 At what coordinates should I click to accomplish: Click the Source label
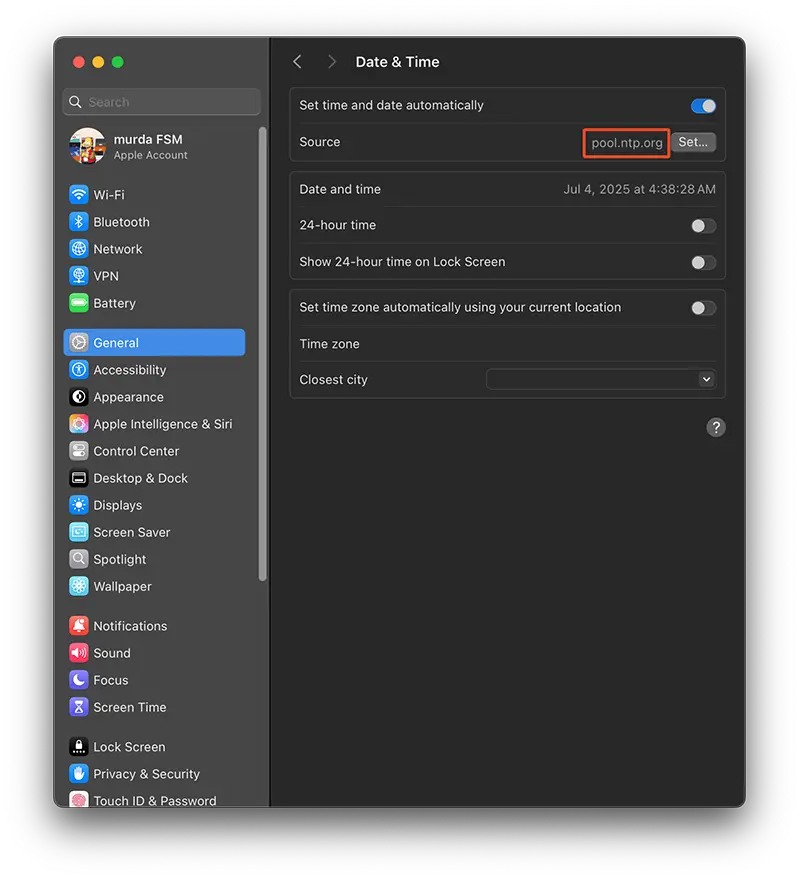click(320, 142)
